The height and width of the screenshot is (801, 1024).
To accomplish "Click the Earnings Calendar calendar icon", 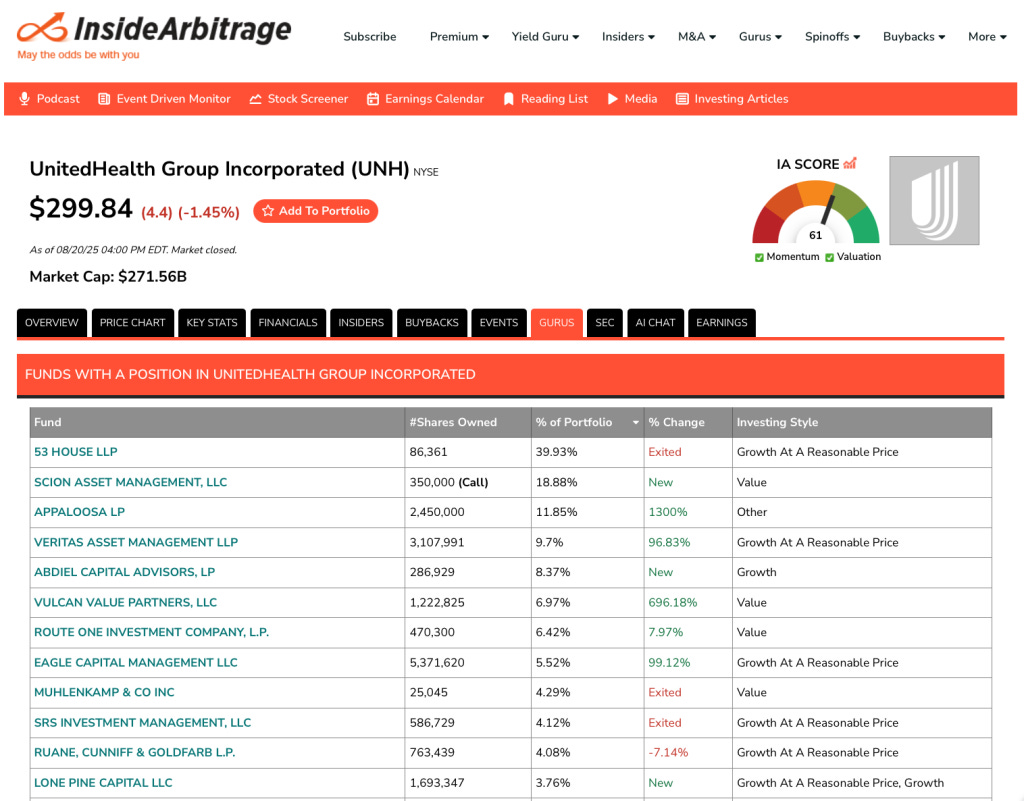I will click(x=373, y=99).
